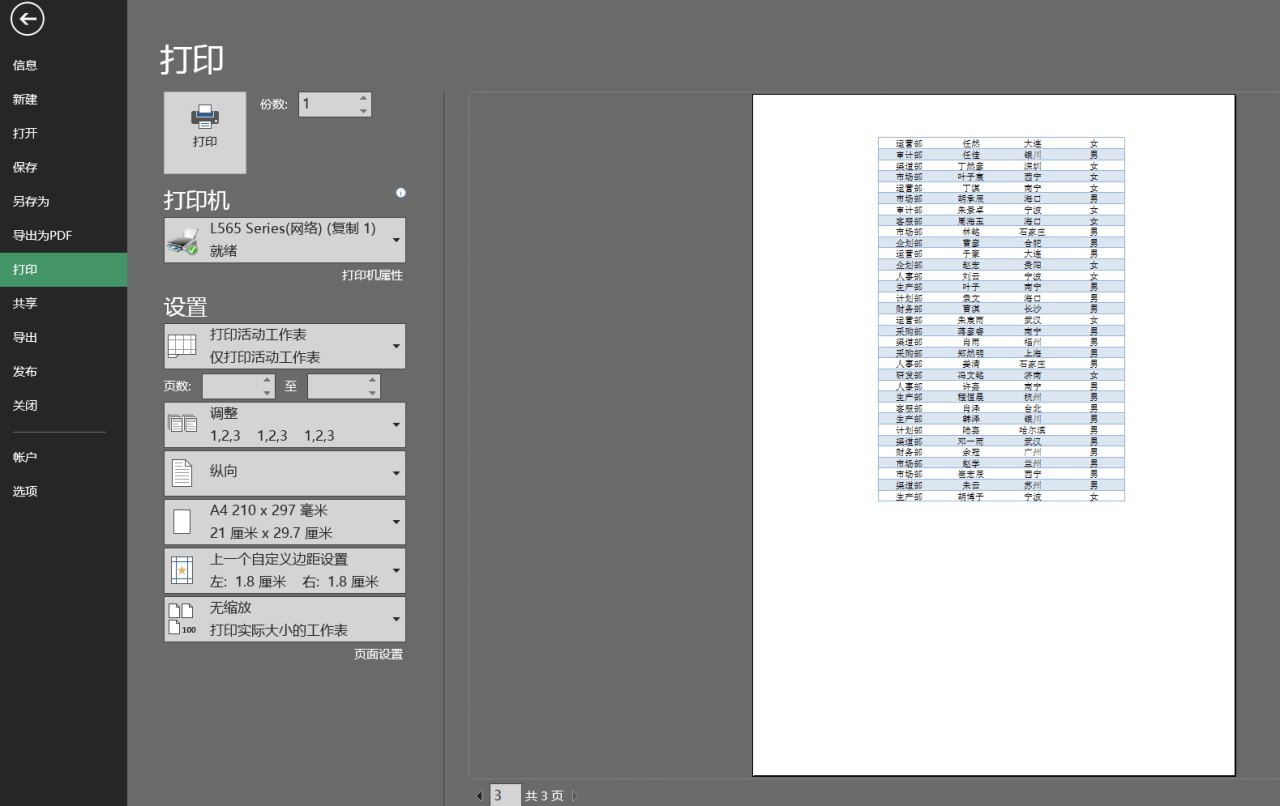Open 调整 collation dropdown

(285, 425)
